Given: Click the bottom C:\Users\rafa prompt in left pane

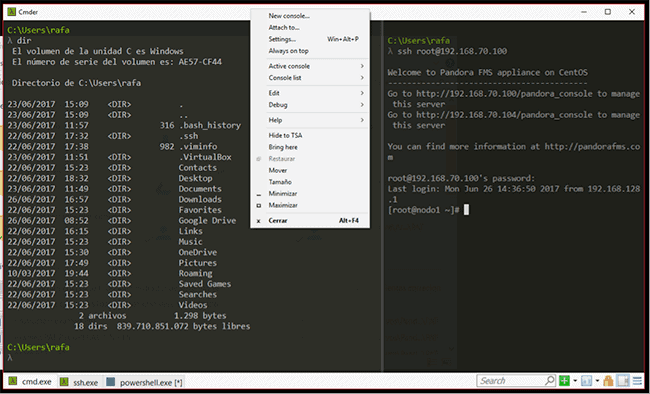Looking at the screenshot, I should coord(38,347).
